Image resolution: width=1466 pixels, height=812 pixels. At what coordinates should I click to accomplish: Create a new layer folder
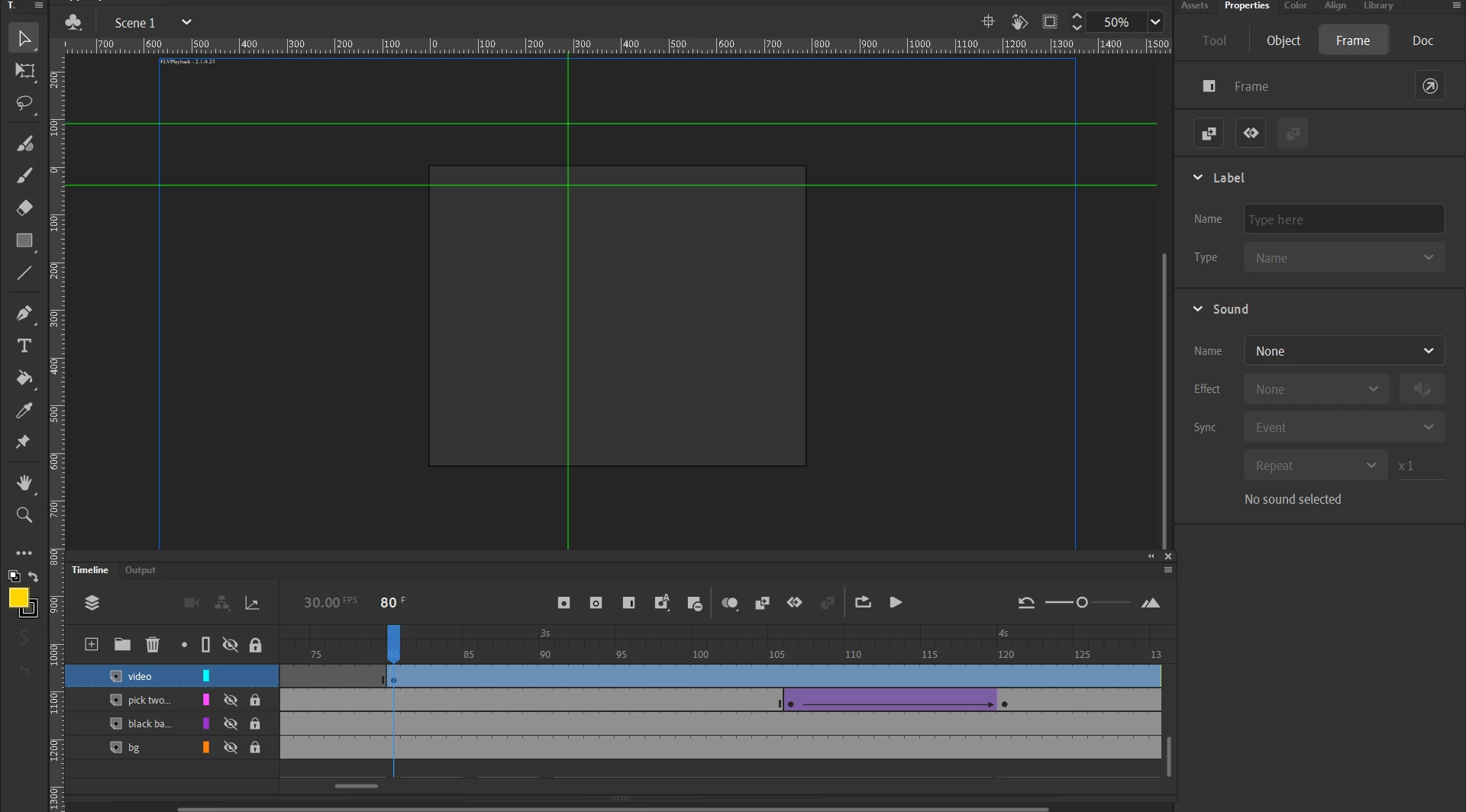coord(122,645)
